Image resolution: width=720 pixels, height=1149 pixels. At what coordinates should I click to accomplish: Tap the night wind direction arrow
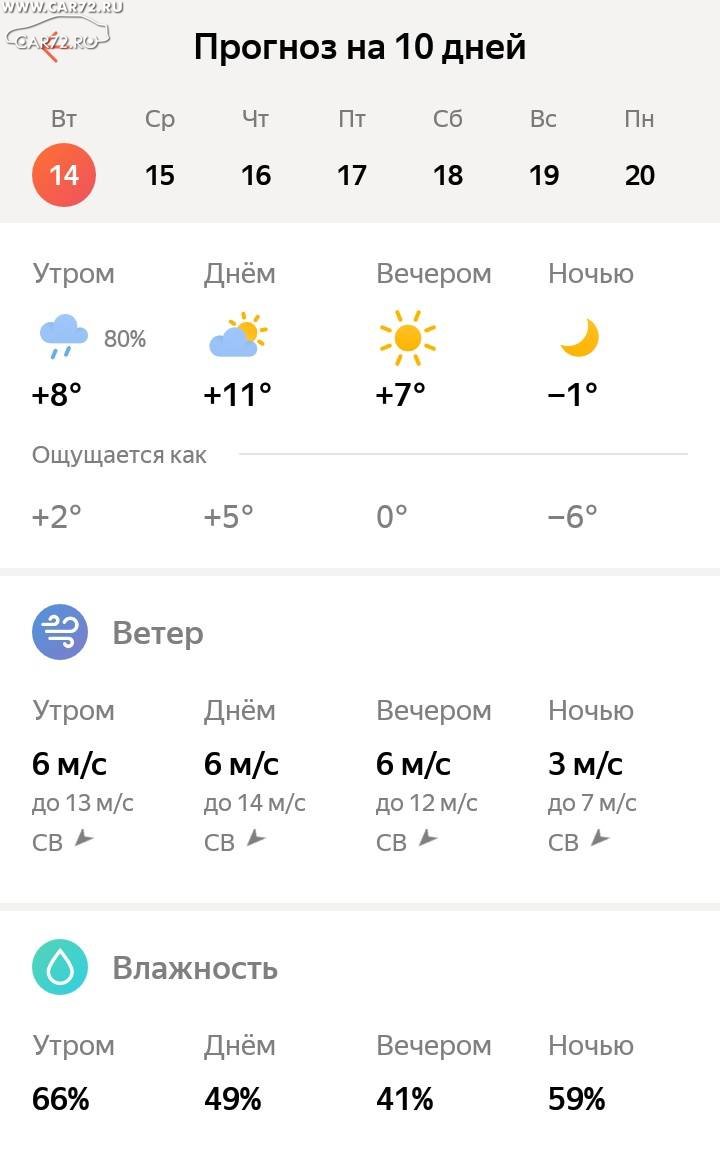pyautogui.click(x=600, y=839)
